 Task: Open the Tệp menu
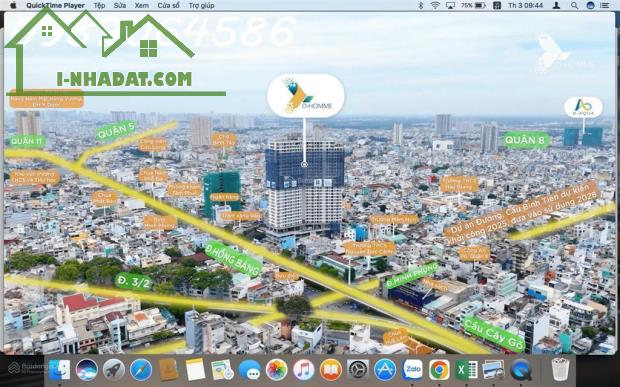point(99,5)
